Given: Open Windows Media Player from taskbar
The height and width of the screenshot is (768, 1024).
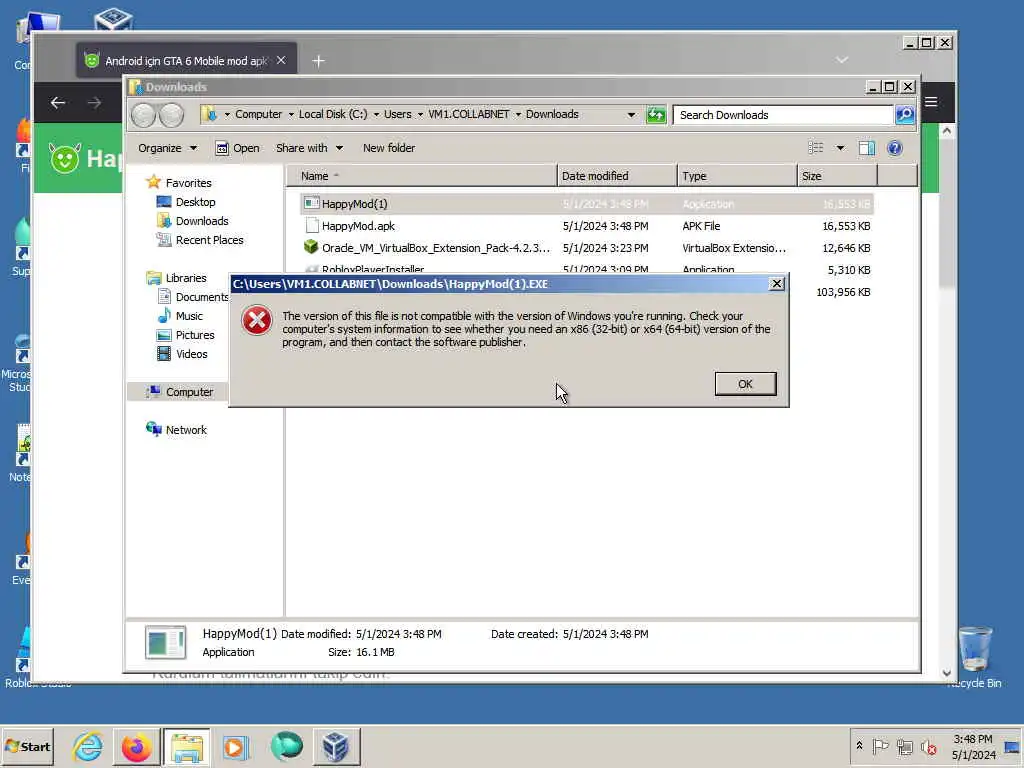Looking at the screenshot, I should pos(236,746).
